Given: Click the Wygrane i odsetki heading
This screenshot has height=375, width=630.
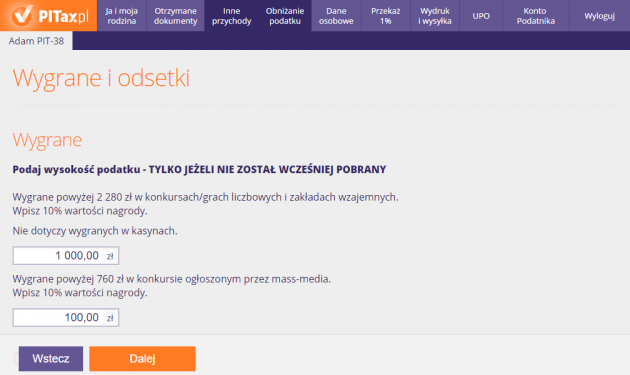Looking at the screenshot, I should pos(101,78).
